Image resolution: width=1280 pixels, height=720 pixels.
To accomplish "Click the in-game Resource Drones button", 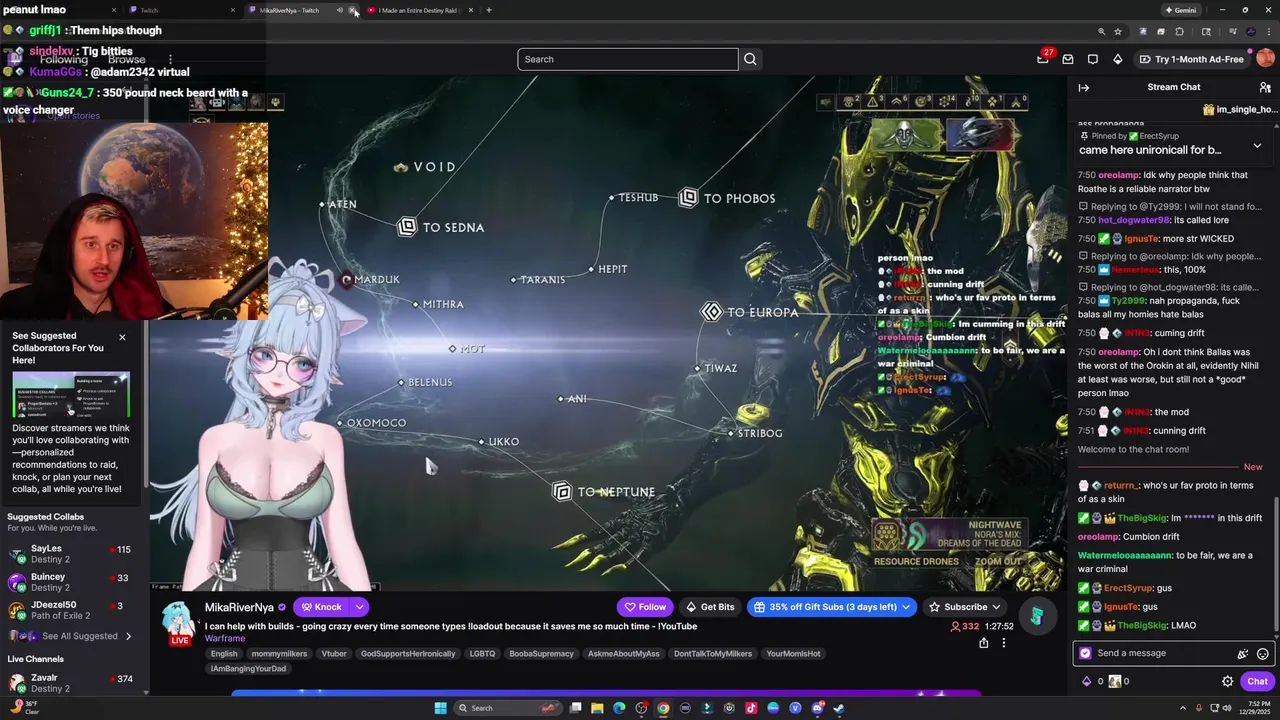I will click(915, 561).
